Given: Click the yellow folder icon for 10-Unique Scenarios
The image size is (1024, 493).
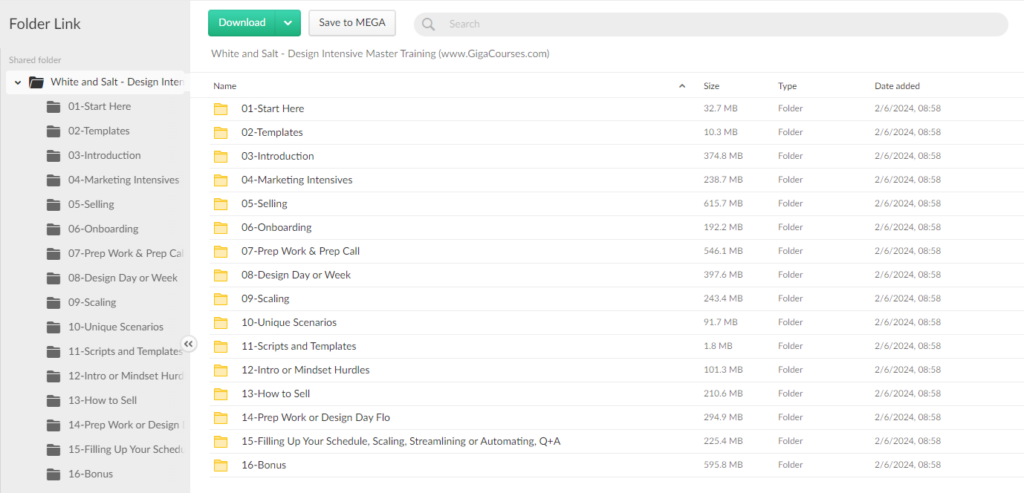Looking at the screenshot, I should [221, 323].
